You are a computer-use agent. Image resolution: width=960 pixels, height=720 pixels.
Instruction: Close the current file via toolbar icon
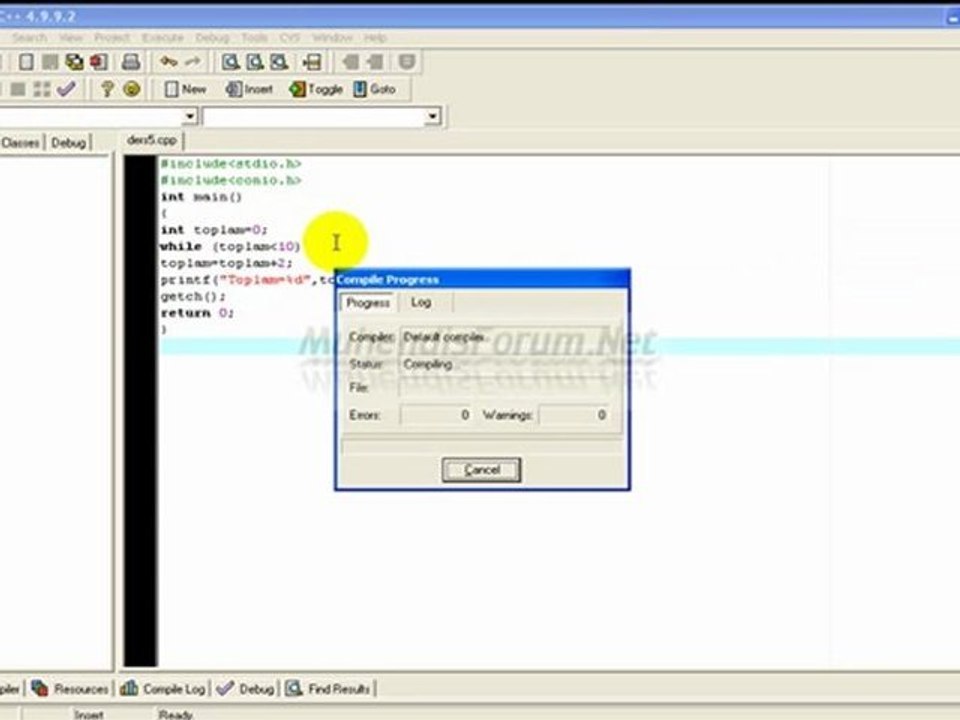tap(99, 62)
